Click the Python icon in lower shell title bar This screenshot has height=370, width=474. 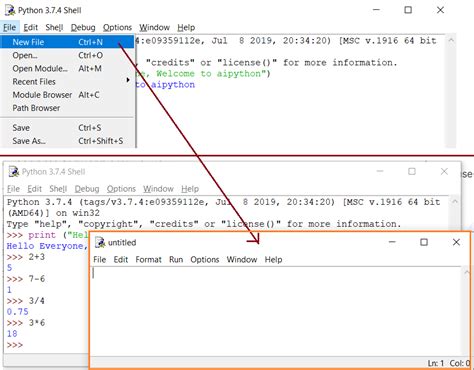(x=14, y=172)
